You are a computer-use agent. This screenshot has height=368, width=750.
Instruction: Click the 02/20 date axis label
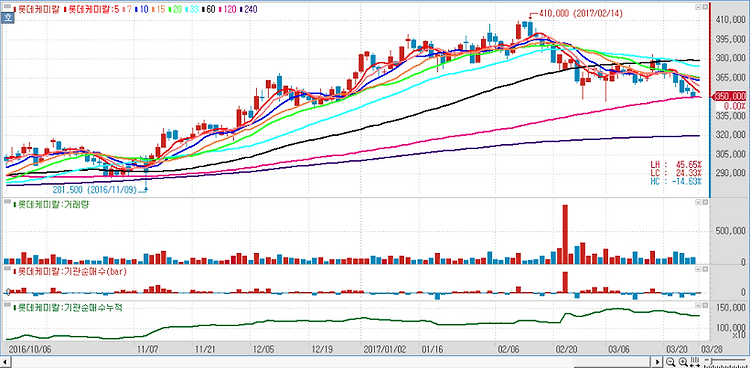[565, 348]
